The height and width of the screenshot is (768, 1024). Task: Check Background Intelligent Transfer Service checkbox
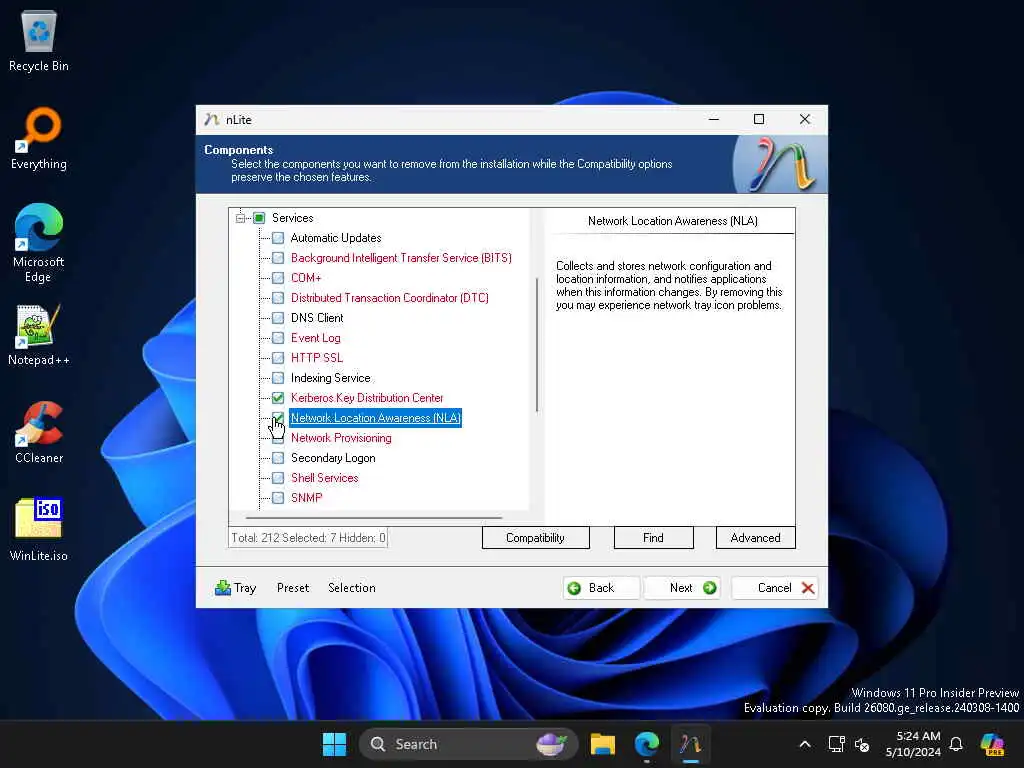point(278,258)
